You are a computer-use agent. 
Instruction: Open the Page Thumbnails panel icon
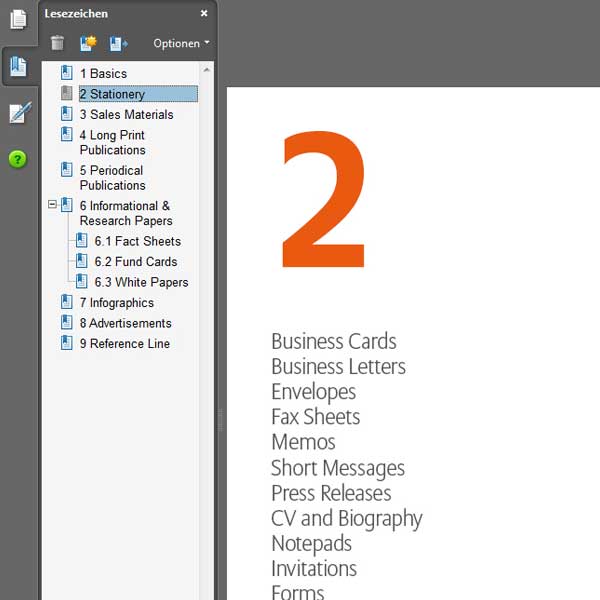(x=18, y=19)
